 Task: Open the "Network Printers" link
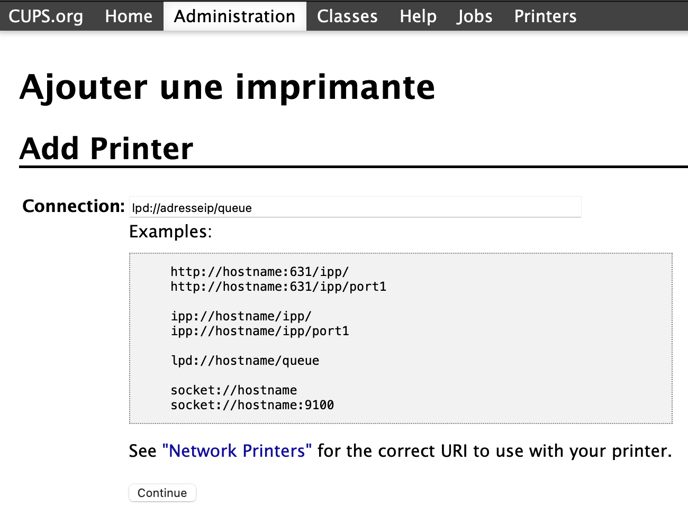(x=237, y=451)
